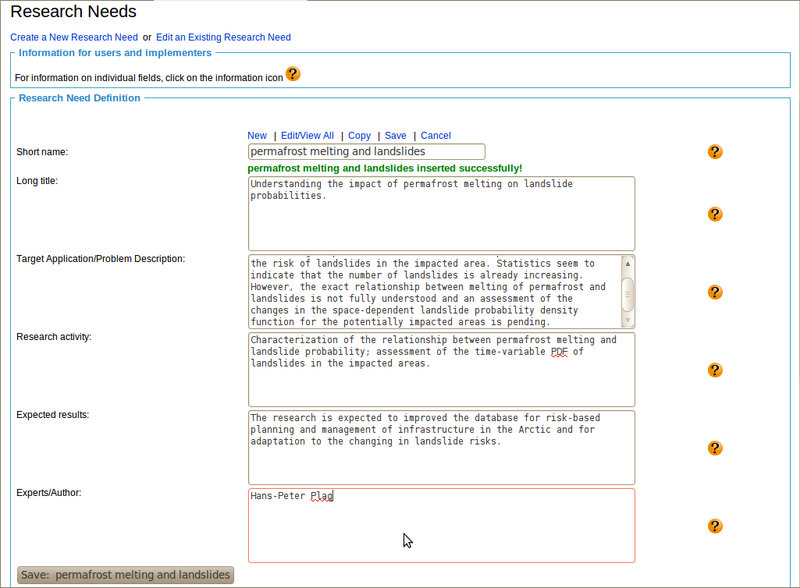Image resolution: width=800 pixels, height=588 pixels.
Task: Open the Create a New Research Need link
Action: pos(74,37)
